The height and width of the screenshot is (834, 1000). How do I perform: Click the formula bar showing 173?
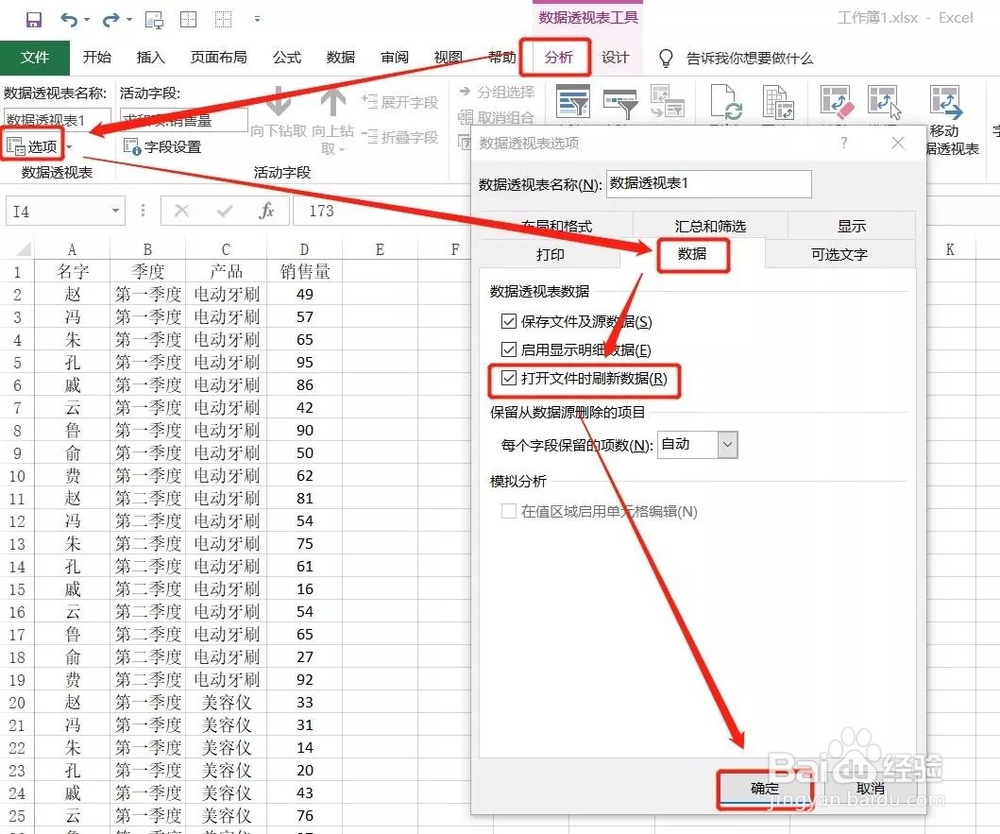click(381, 211)
